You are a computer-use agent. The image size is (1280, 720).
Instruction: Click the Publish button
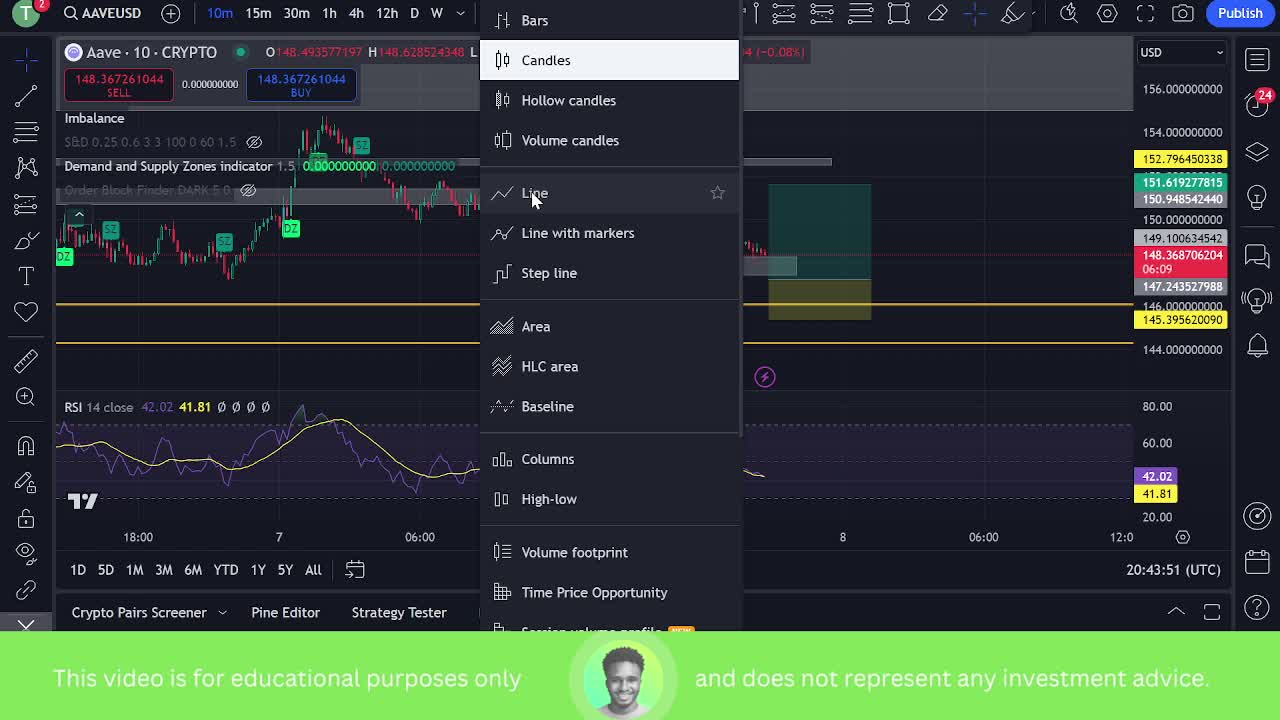tap(1240, 13)
